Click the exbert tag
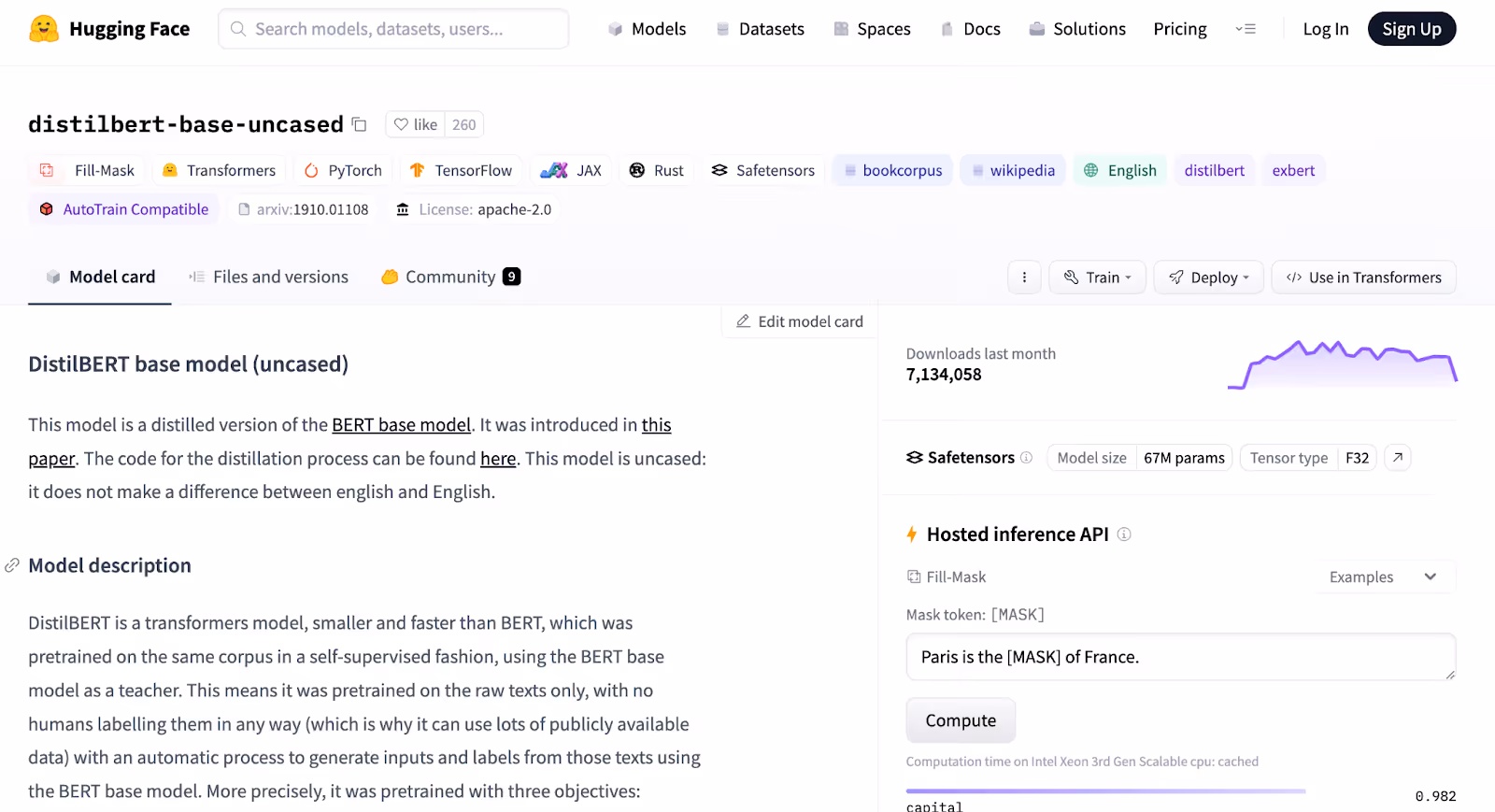The height and width of the screenshot is (812, 1495). pos(1293,170)
